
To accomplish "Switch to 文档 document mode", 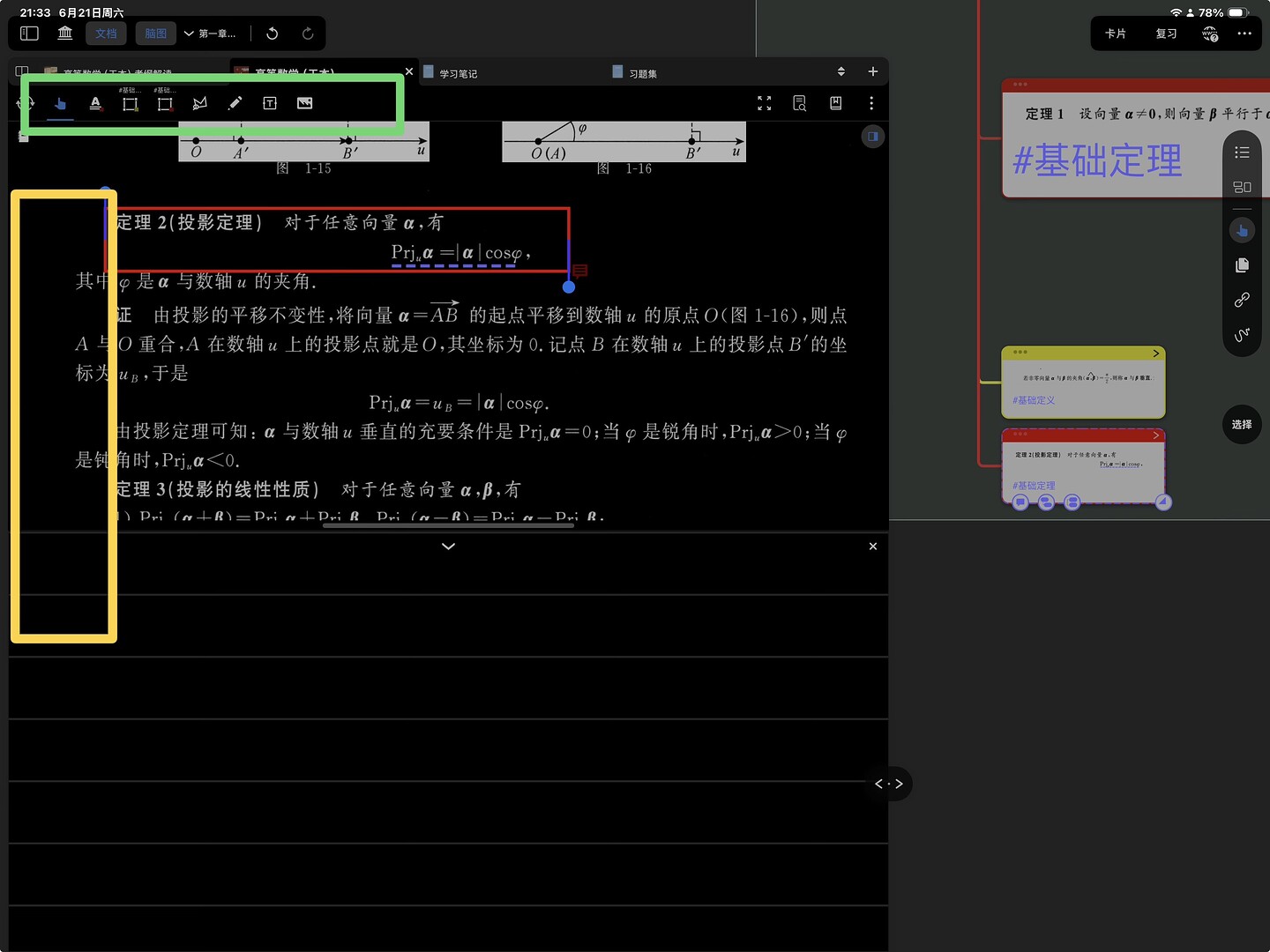I will (x=106, y=33).
